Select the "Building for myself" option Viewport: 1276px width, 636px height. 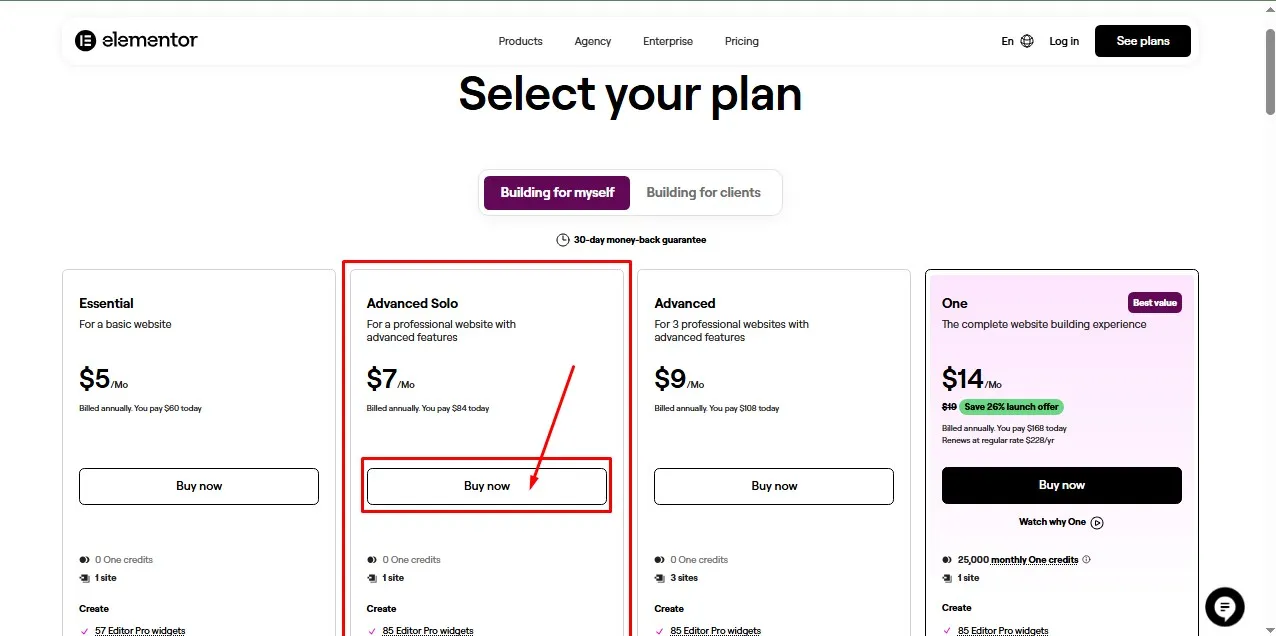pyautogui.click(x=556, y=192)
